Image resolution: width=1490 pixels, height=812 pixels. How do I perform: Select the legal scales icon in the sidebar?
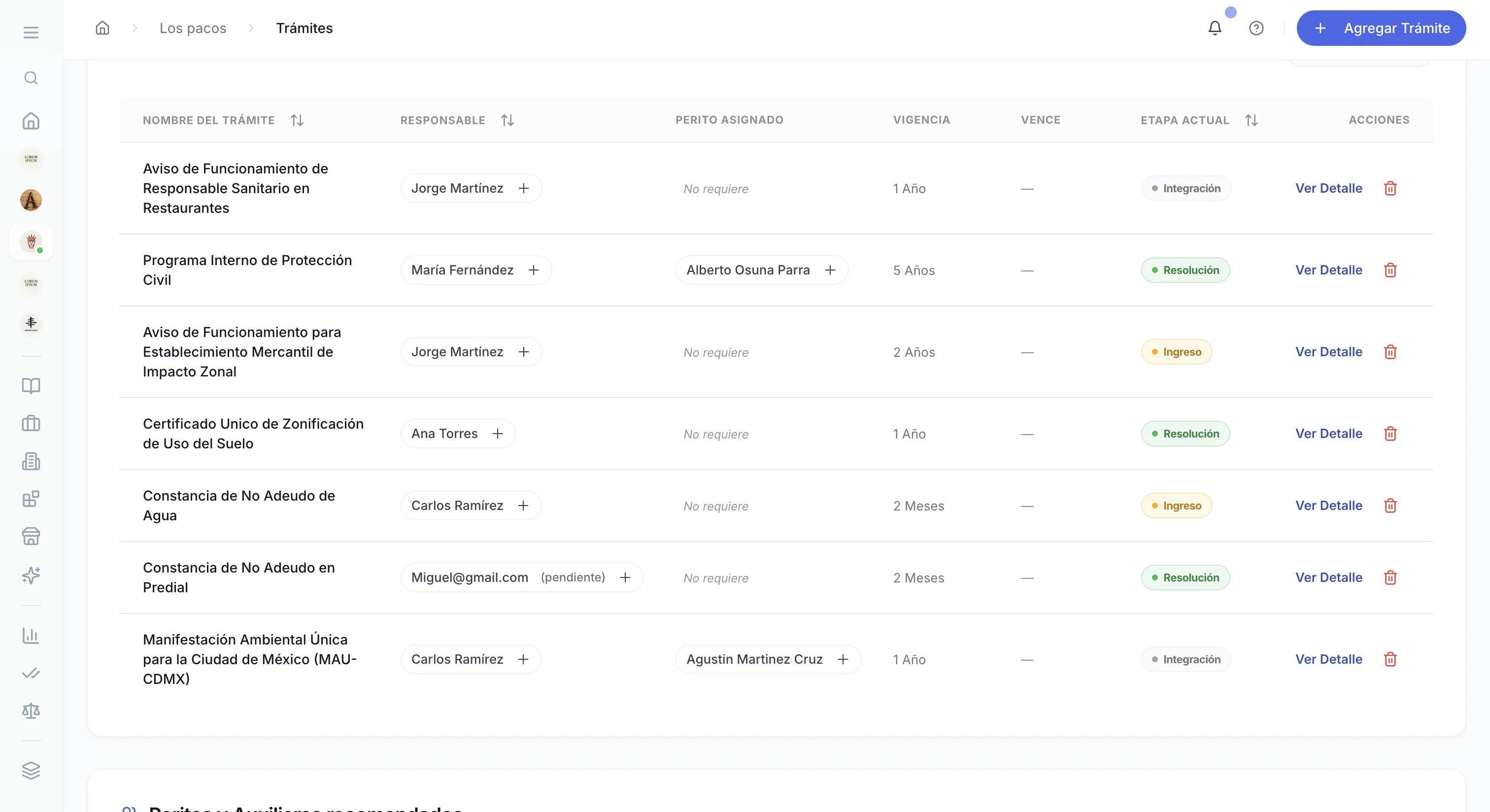(31, 711)
